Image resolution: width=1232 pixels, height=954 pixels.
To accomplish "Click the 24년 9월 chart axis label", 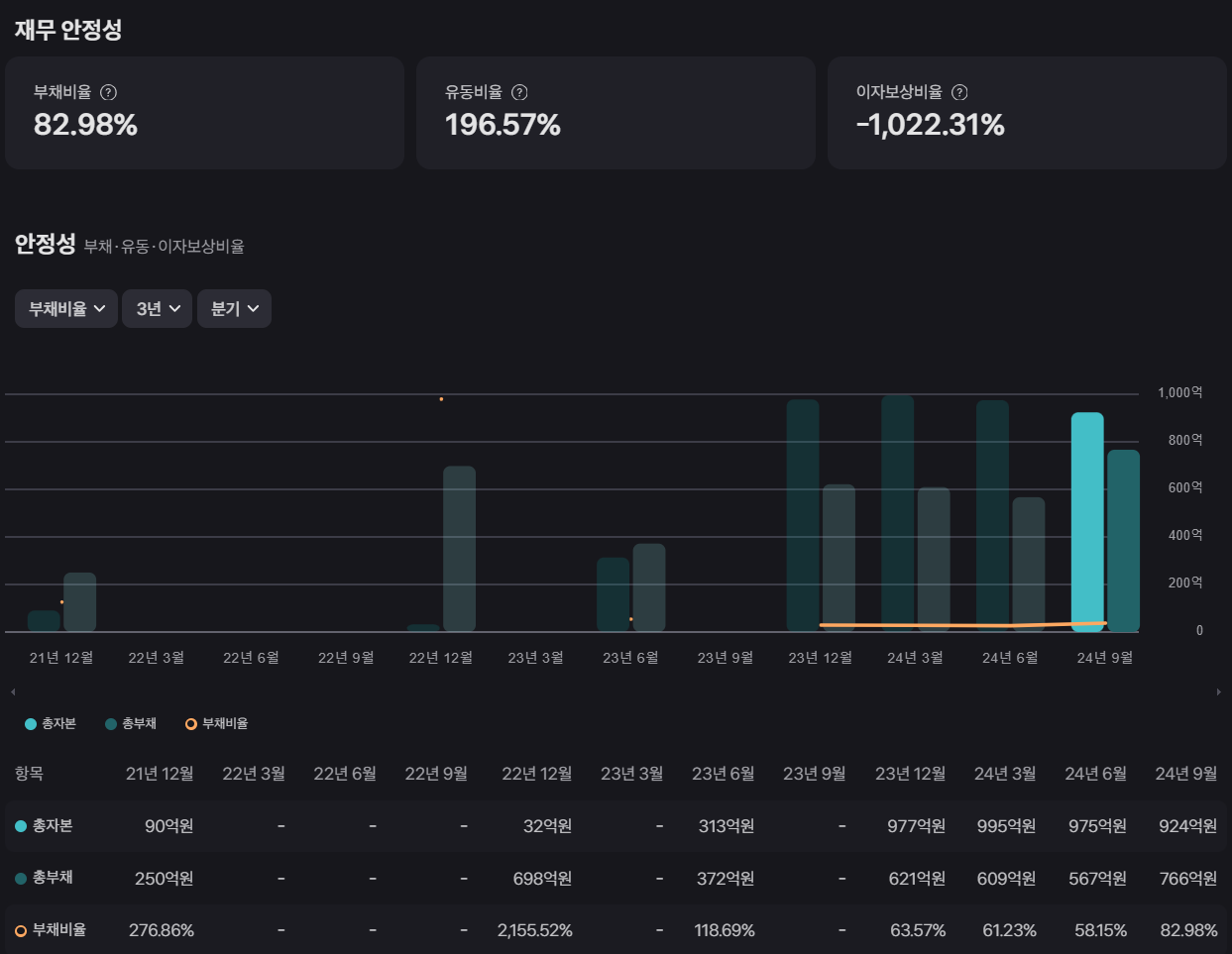I will pyautogui.click(x=1105, y=658).
